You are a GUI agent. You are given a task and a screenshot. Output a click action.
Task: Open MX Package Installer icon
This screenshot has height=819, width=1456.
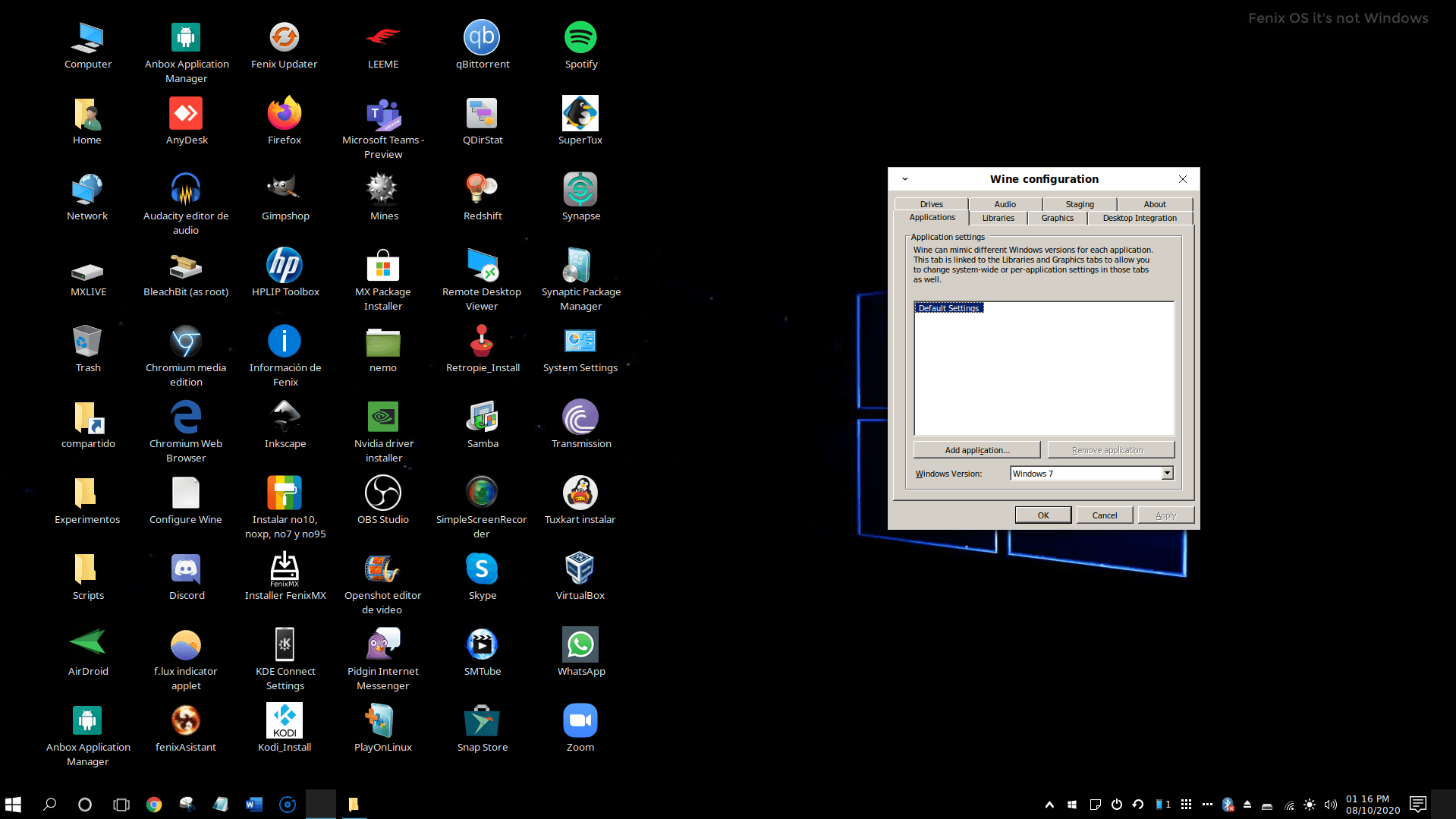click(383, 265)
